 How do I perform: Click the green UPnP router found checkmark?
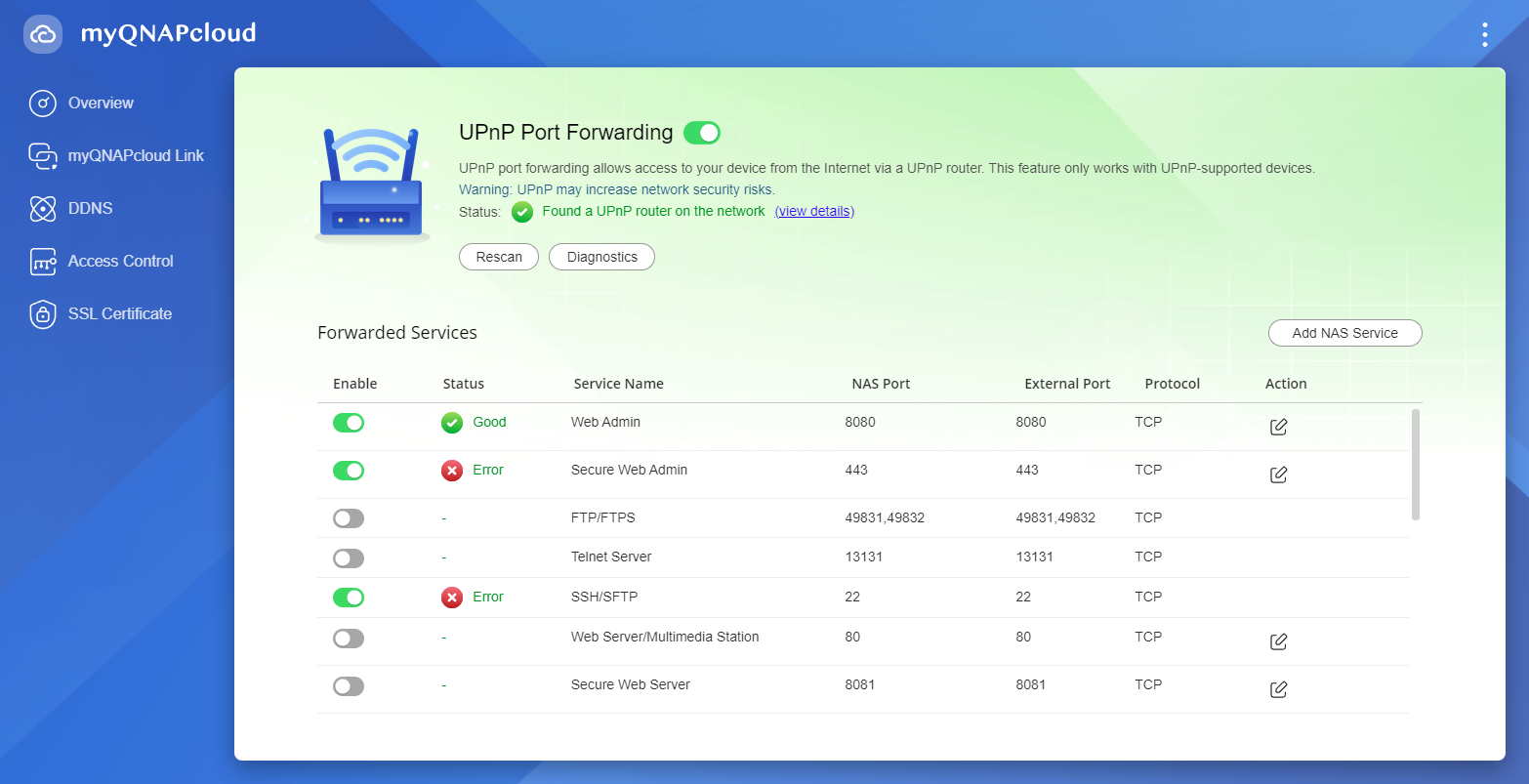point(522,212)
